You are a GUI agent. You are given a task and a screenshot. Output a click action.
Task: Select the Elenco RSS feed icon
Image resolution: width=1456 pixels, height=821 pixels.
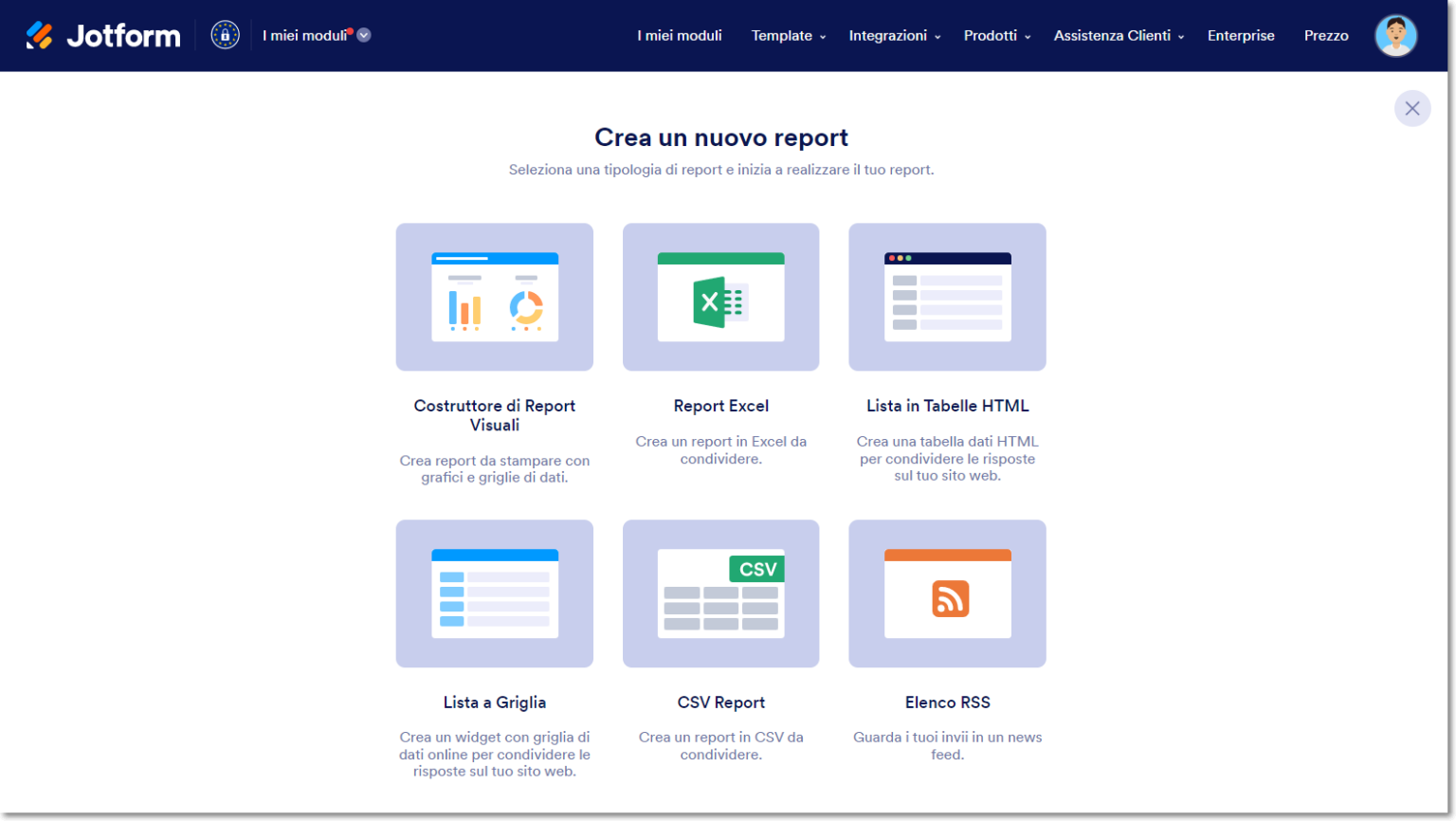point(947,593)
